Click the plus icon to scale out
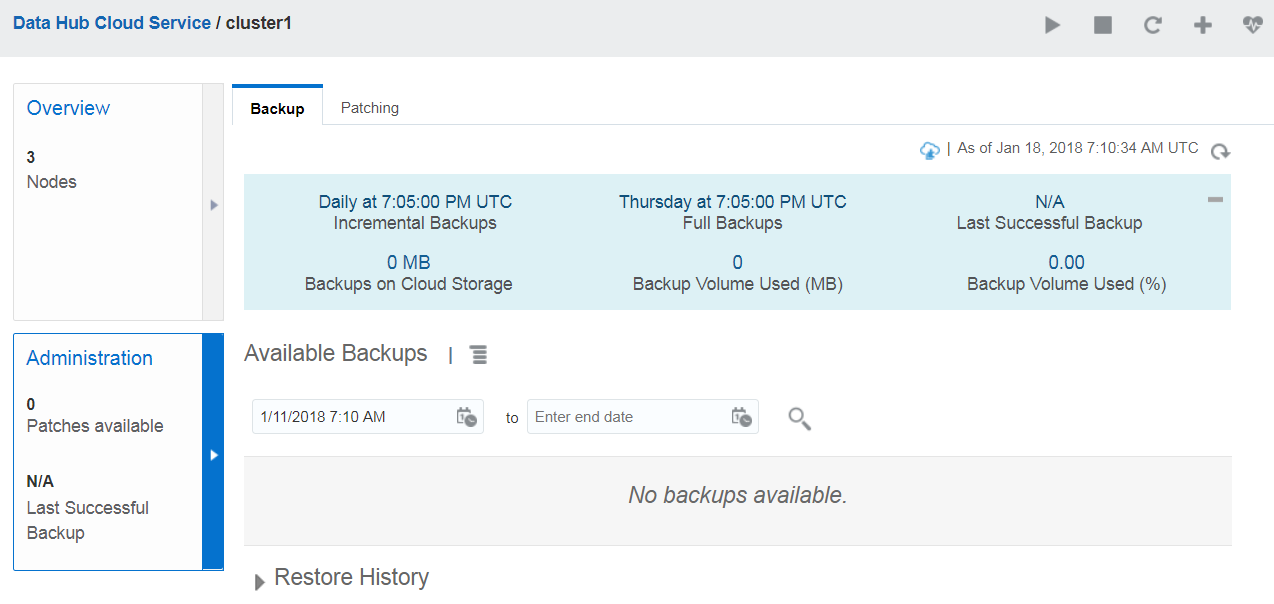Viewport: 1274px width, 604px height. (x=1203, y=25)
